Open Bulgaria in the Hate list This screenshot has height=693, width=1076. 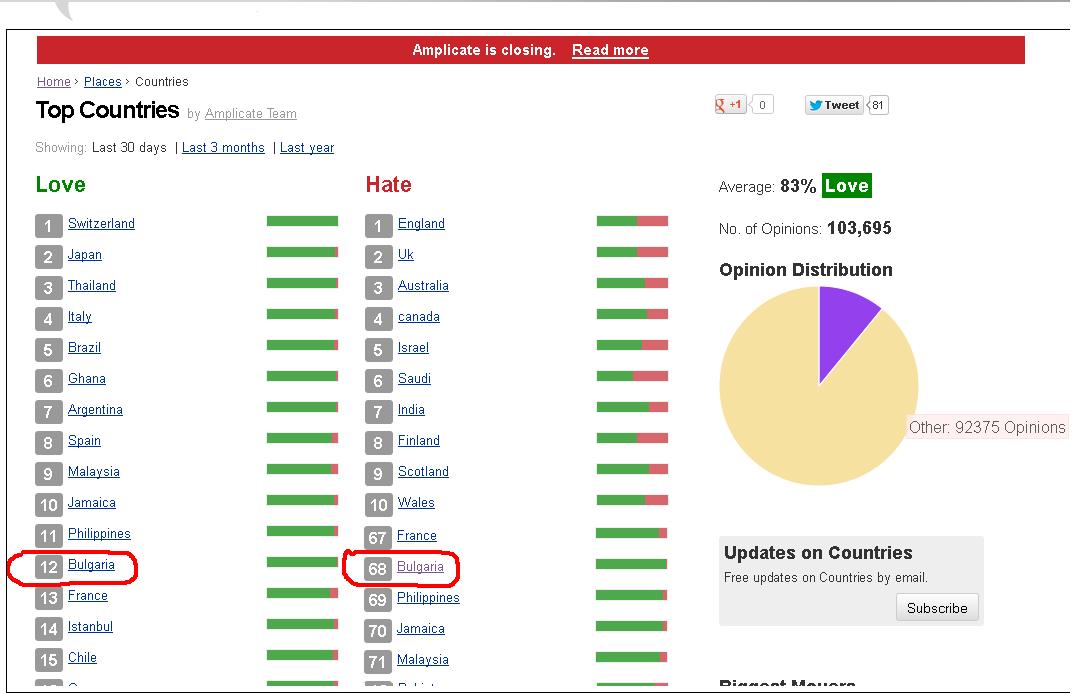point(420,567)
